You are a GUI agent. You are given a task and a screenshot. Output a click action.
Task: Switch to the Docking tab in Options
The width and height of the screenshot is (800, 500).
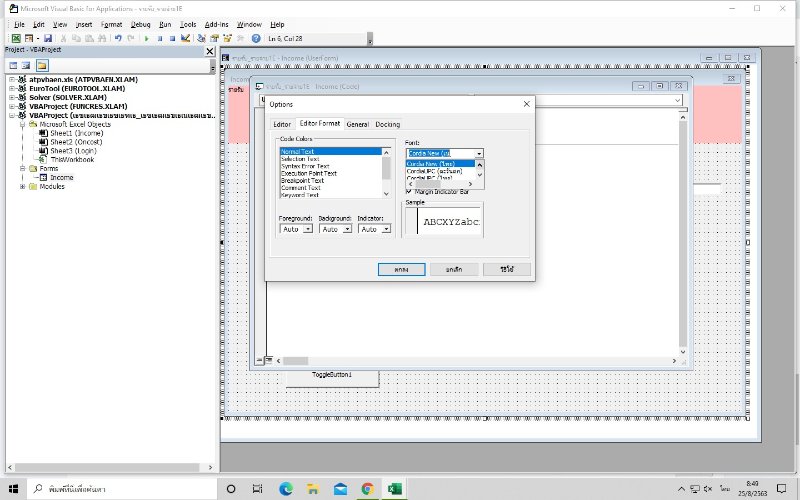(387, 124)
